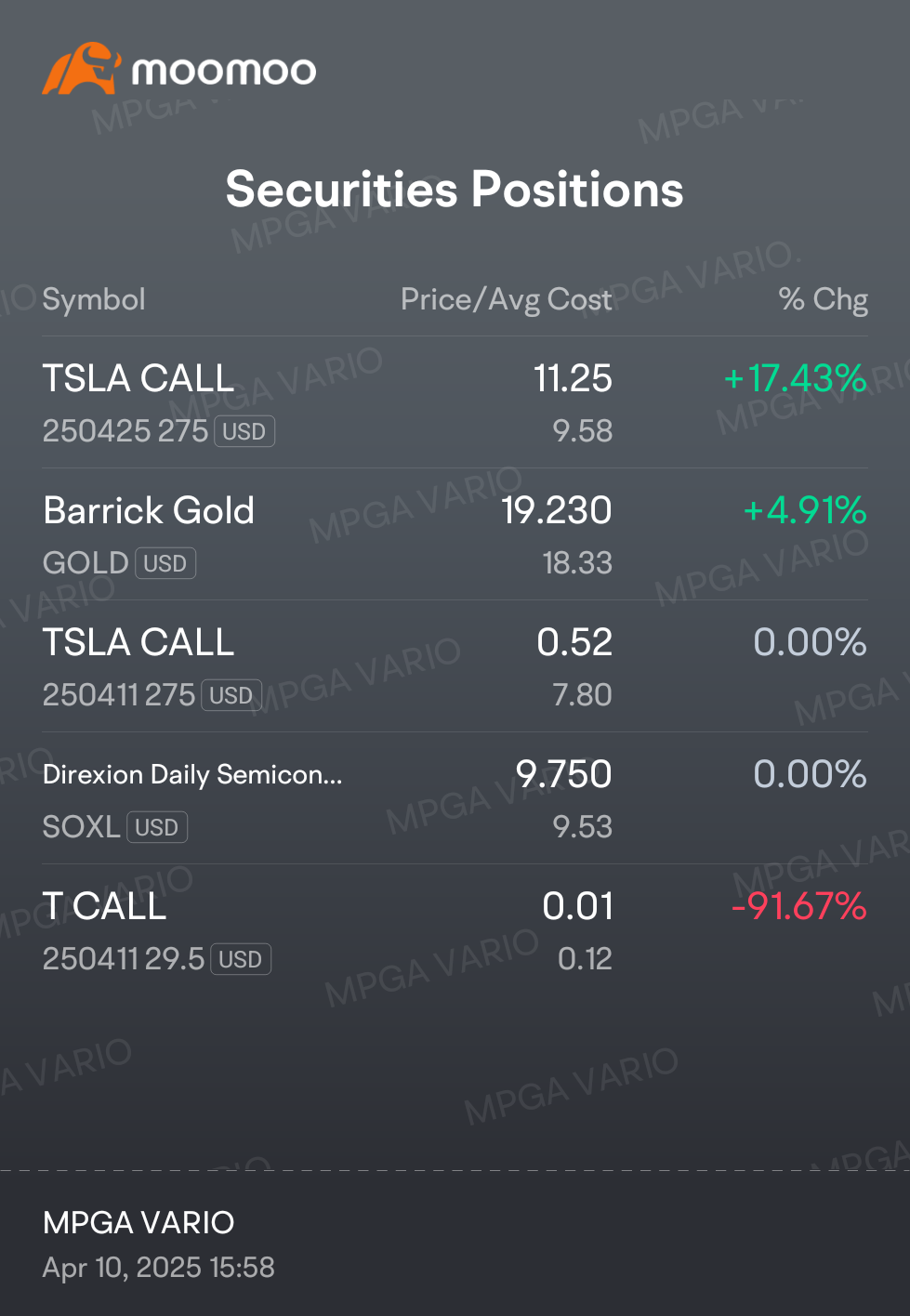The height and width of the screenshot is (1316, 910).
Task: Open the Barrick Gold position row
Action: (455, 534)
